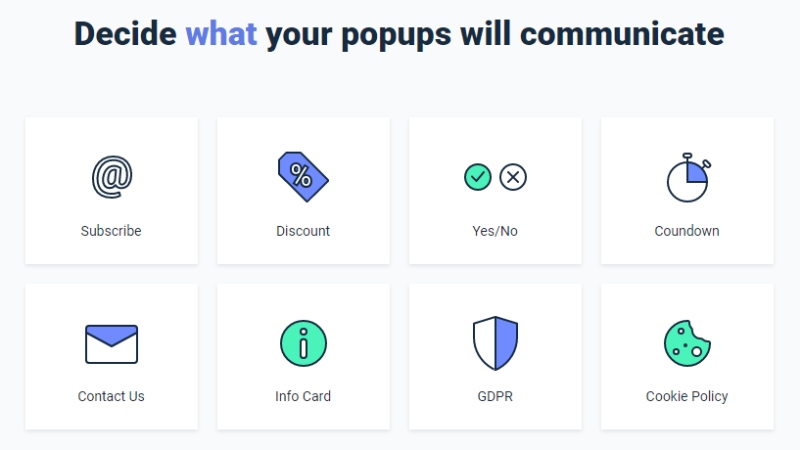This screenshot has height=450, width=800.
Task: Click the Info Card text label
Action: click(303, 396)
